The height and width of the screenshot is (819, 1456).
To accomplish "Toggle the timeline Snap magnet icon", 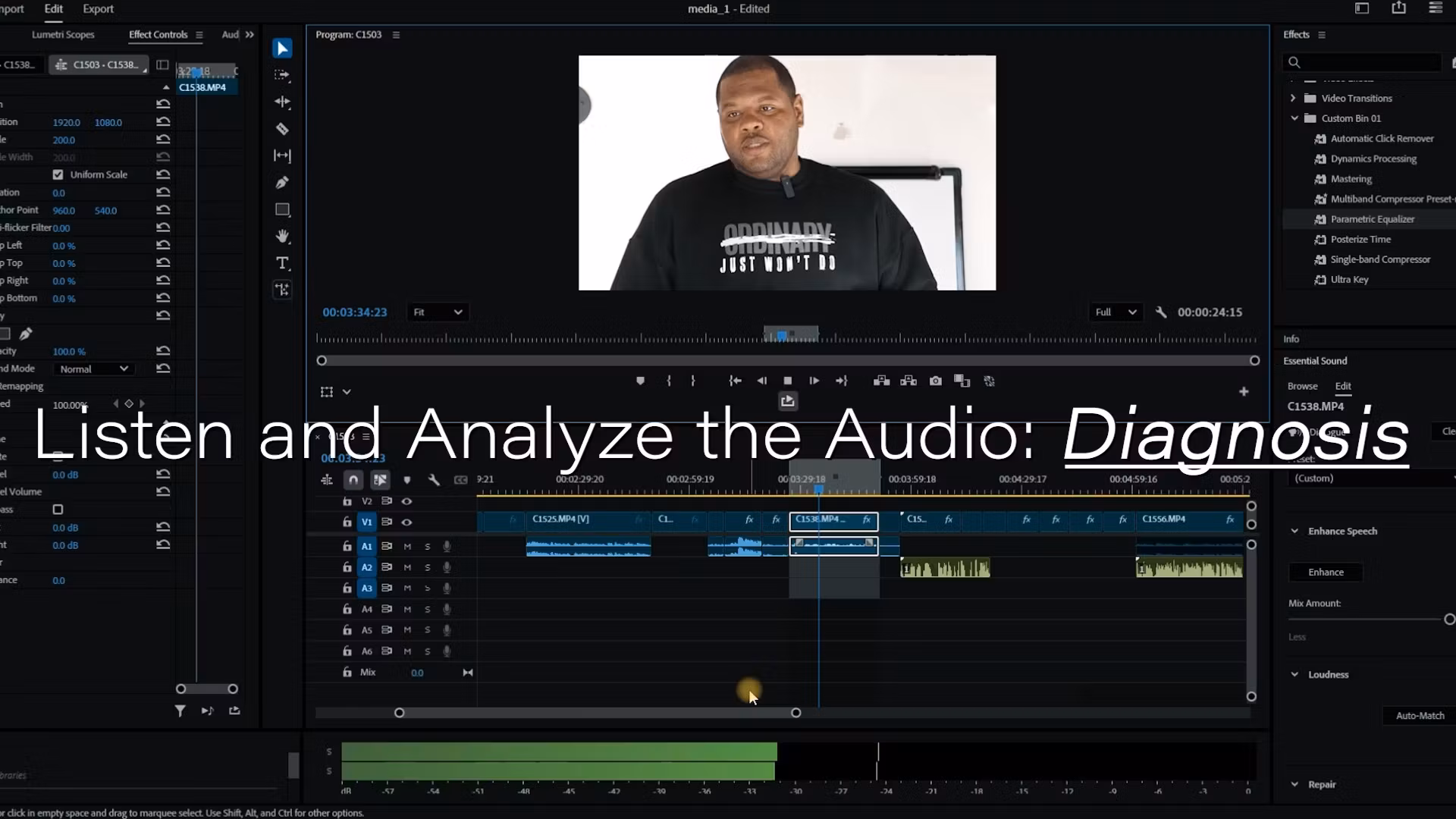I will (x=353, y=479).
